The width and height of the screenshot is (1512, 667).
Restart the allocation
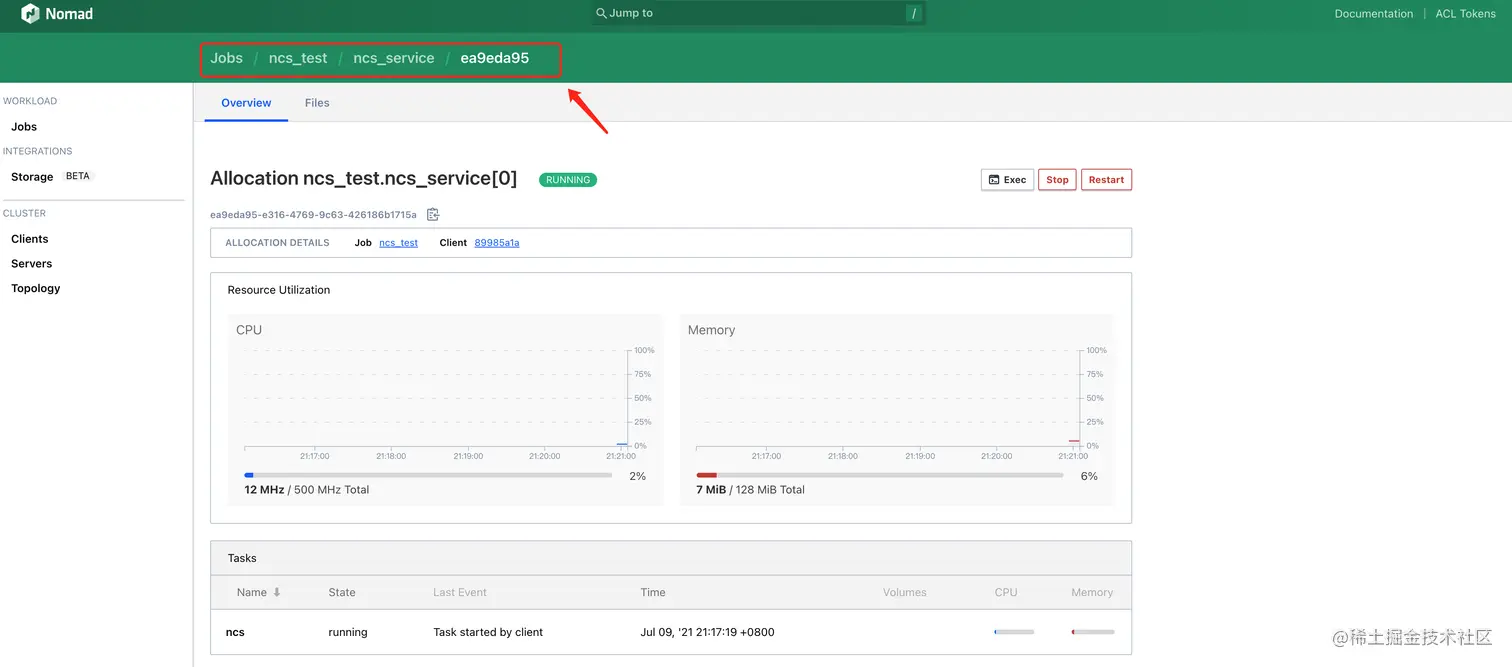click(1106, 180)
